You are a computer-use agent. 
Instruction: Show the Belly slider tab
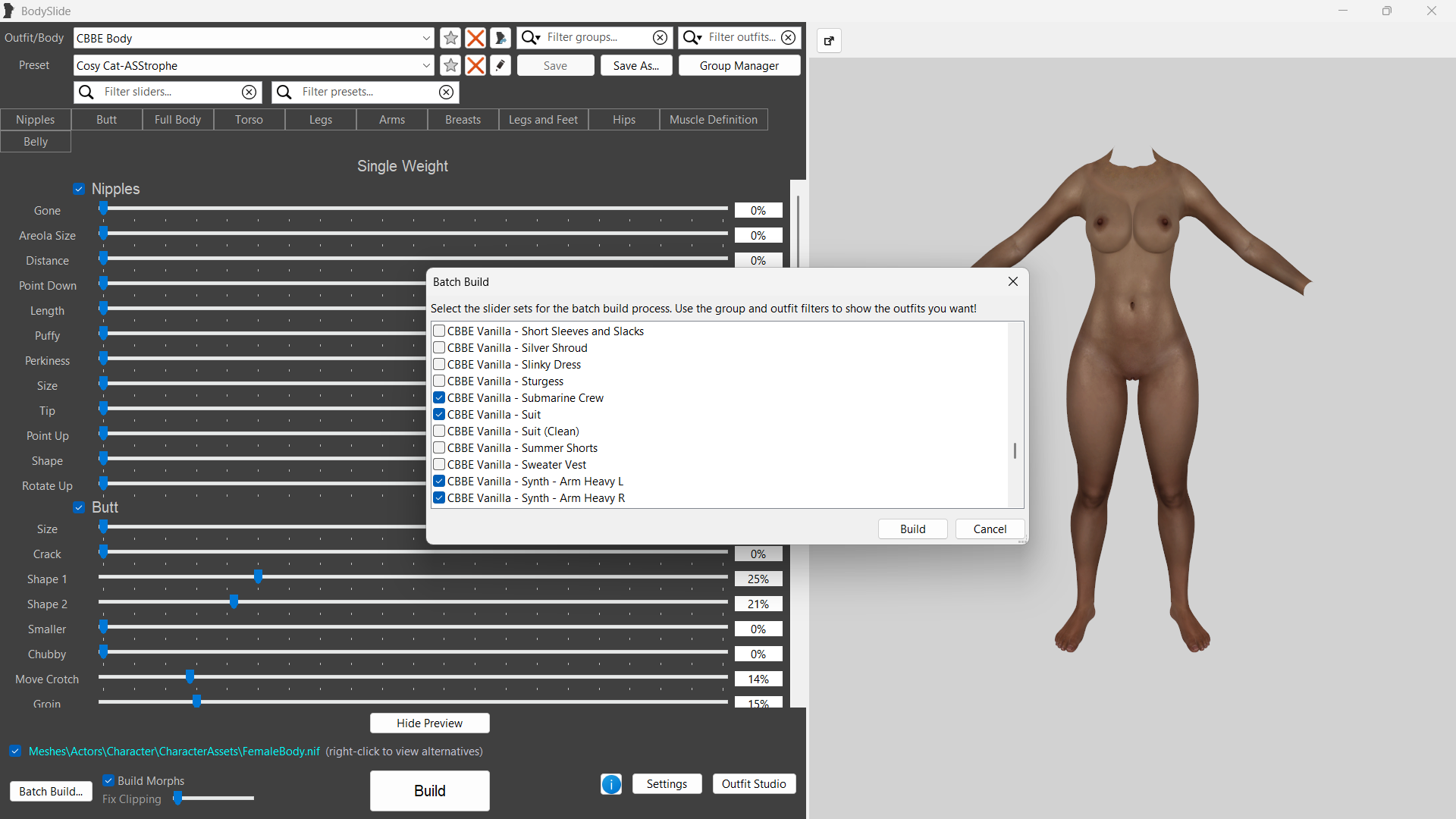36,142
